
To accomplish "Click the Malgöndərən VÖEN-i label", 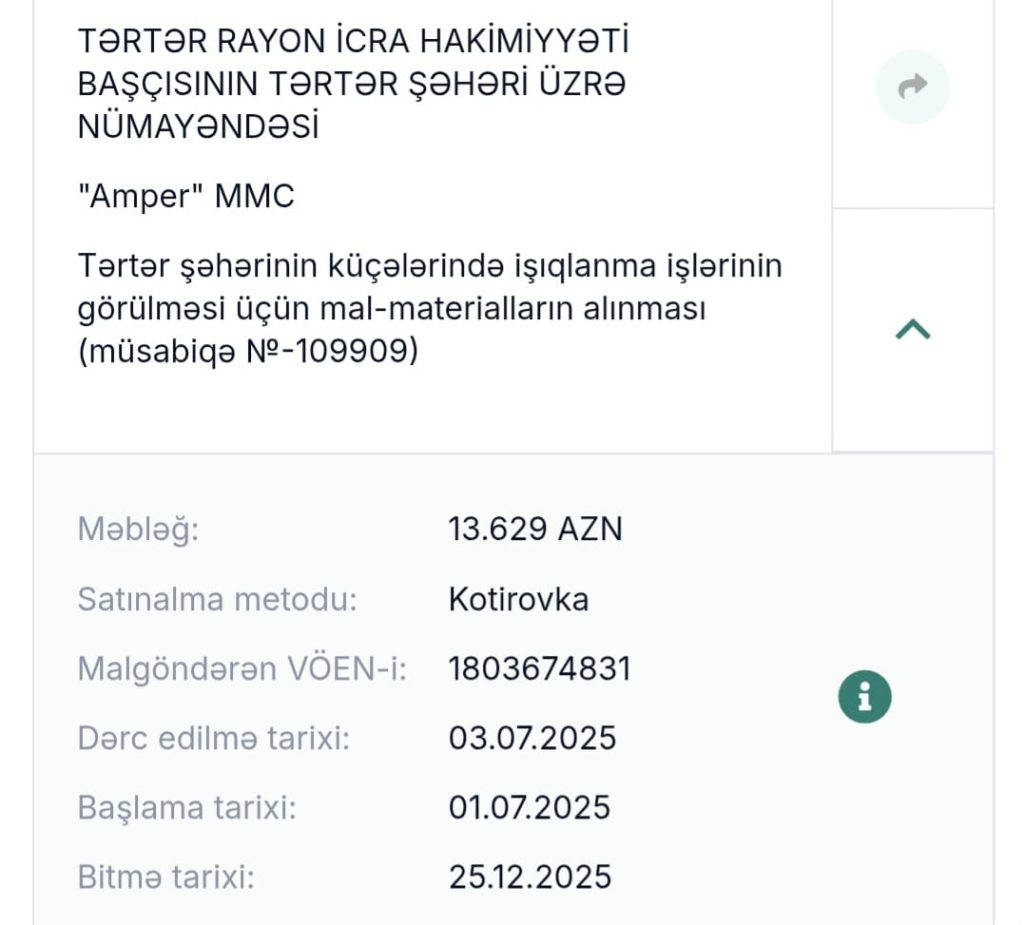I will (242, 669).
